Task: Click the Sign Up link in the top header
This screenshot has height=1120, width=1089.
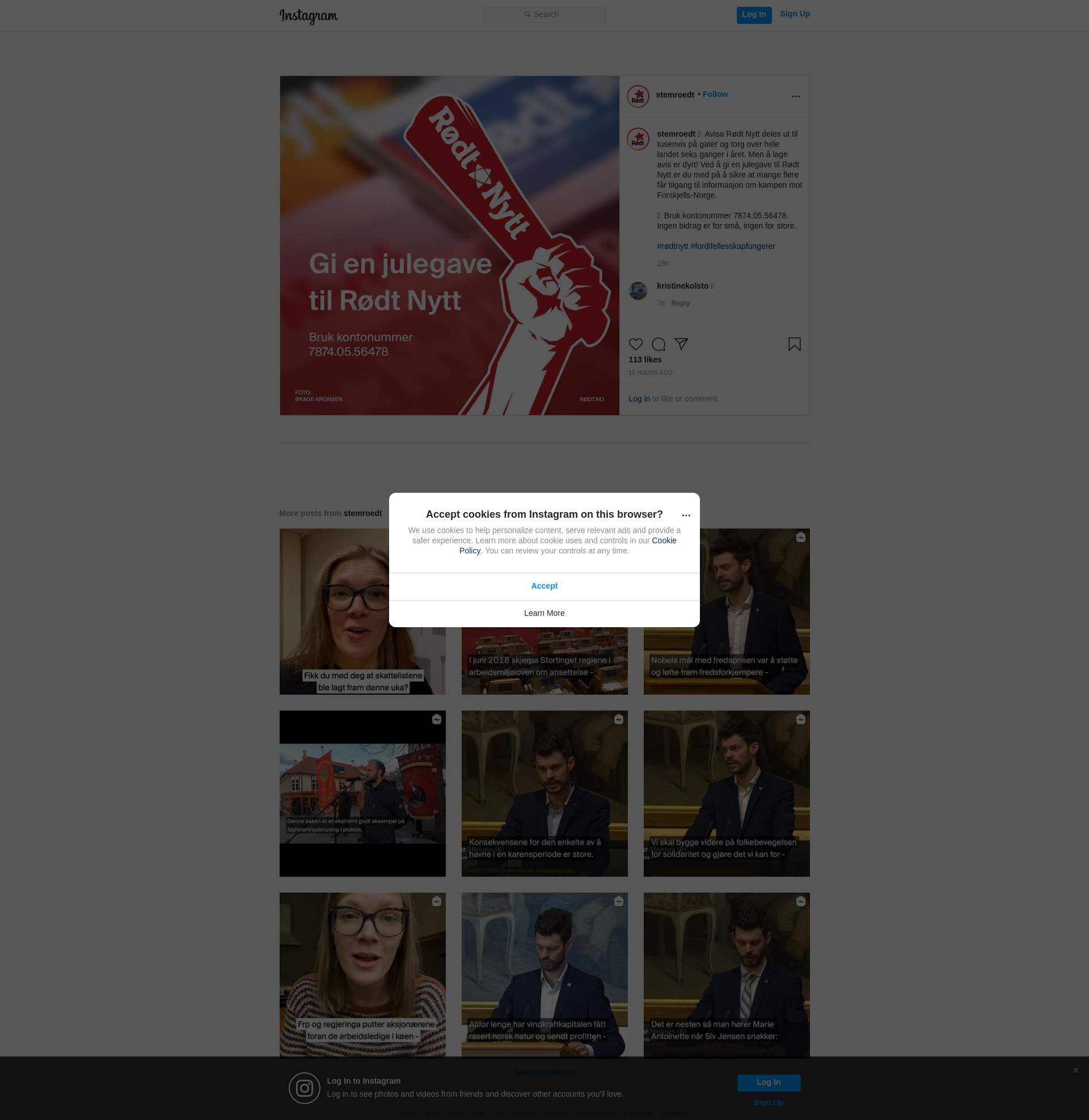Action: pos(795,14)
